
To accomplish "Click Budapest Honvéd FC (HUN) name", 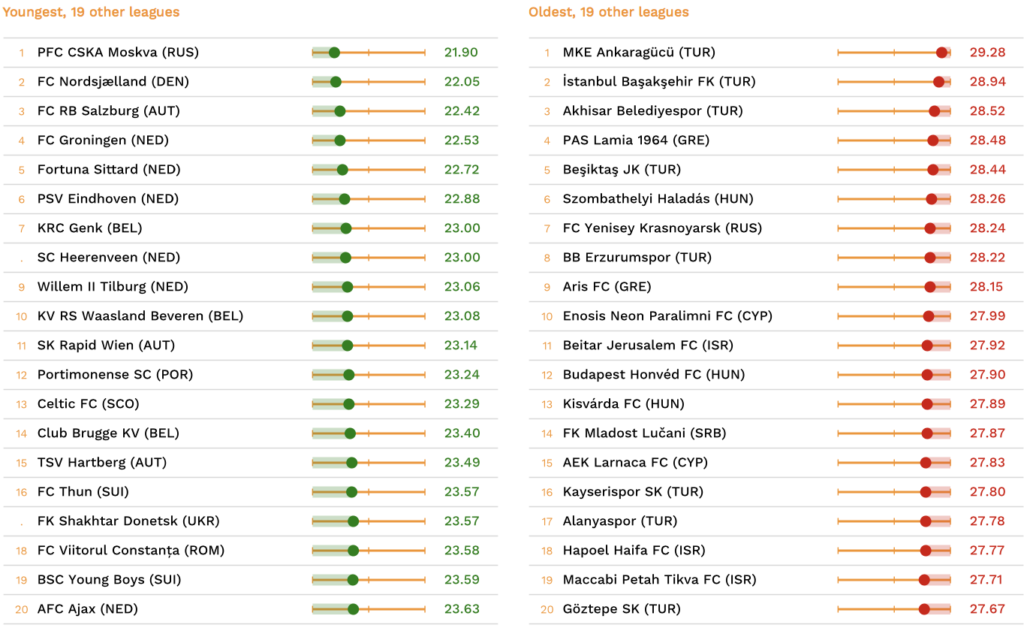I will 654,375.
